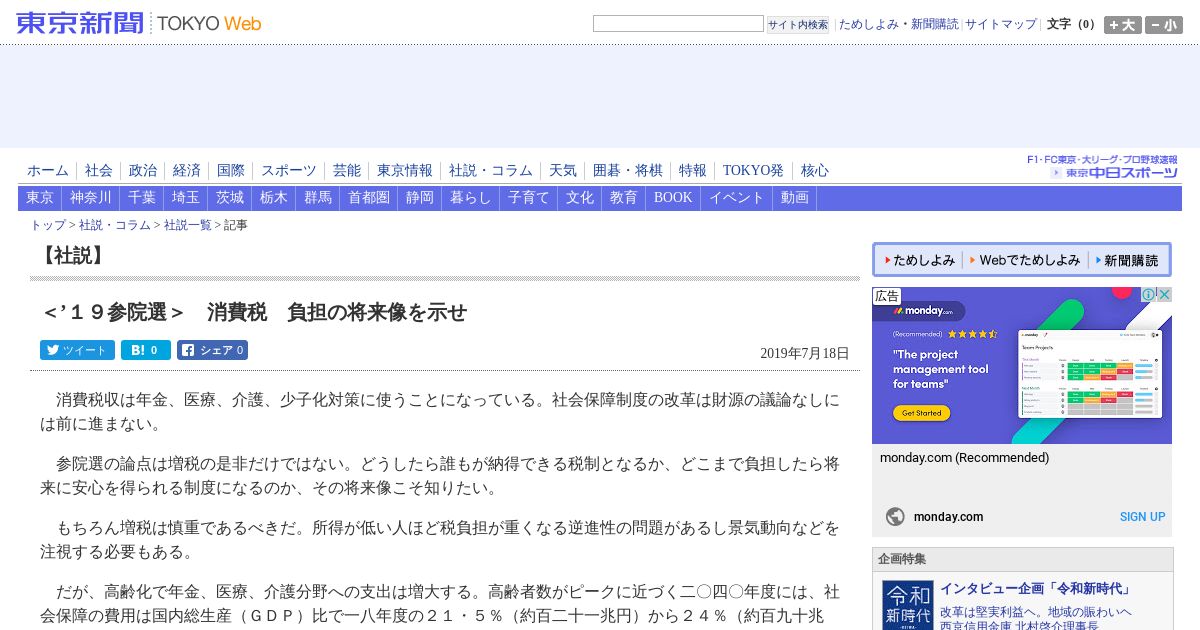1200x630 pixels.
Task: Select 群馬 region tab
Action: [x=318, y=198]
